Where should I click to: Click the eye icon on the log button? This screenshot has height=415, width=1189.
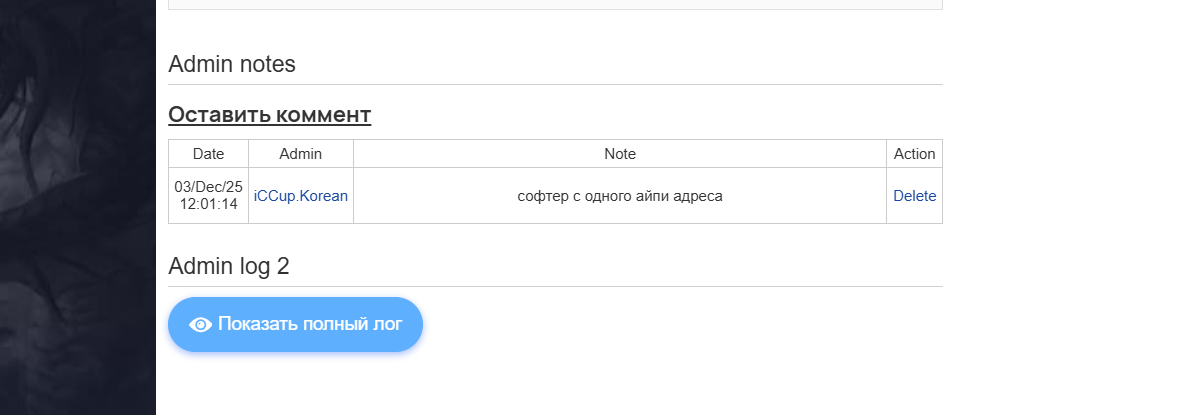pos(200,324)
